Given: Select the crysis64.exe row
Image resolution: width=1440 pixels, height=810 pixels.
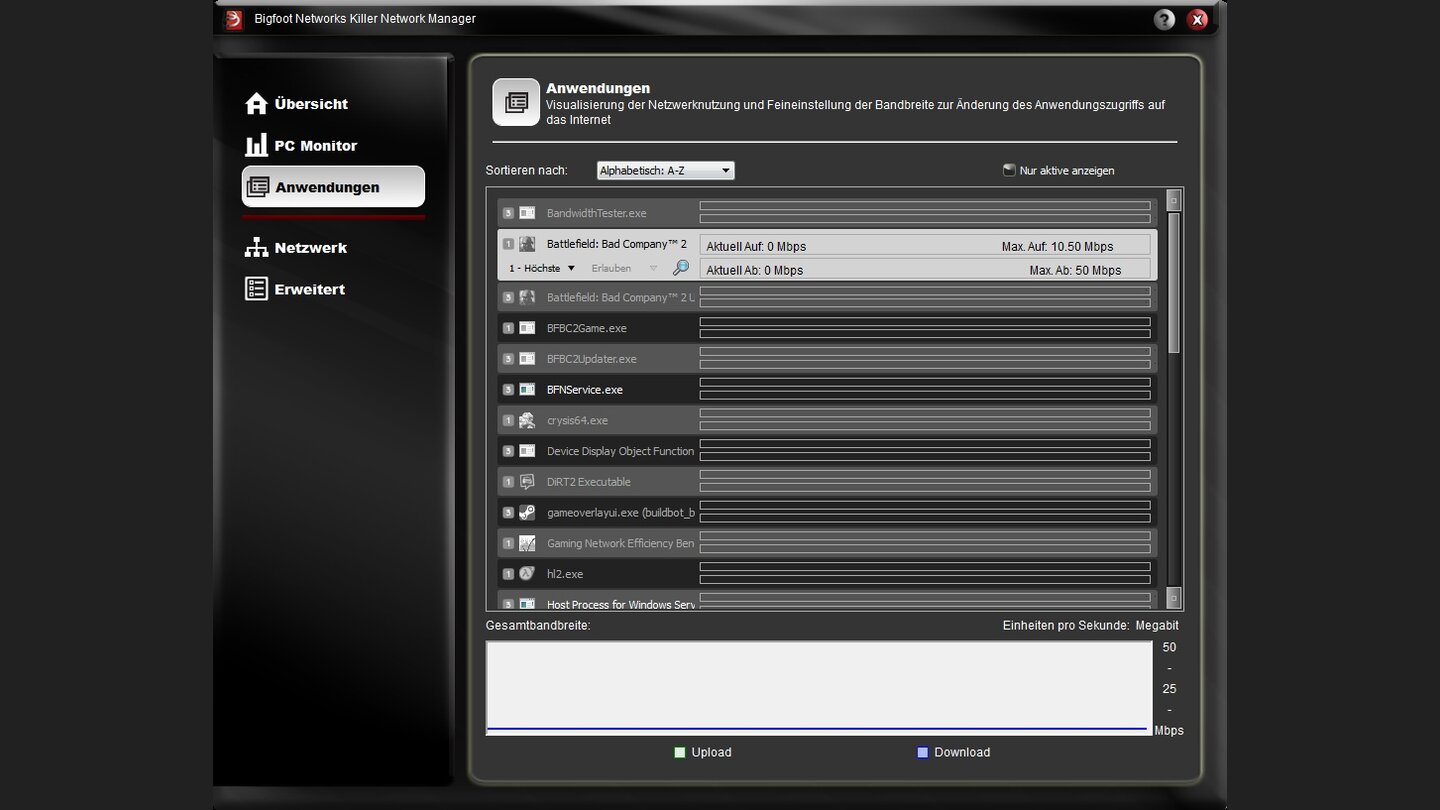Looking at the screenshot, I should point(827,421).
